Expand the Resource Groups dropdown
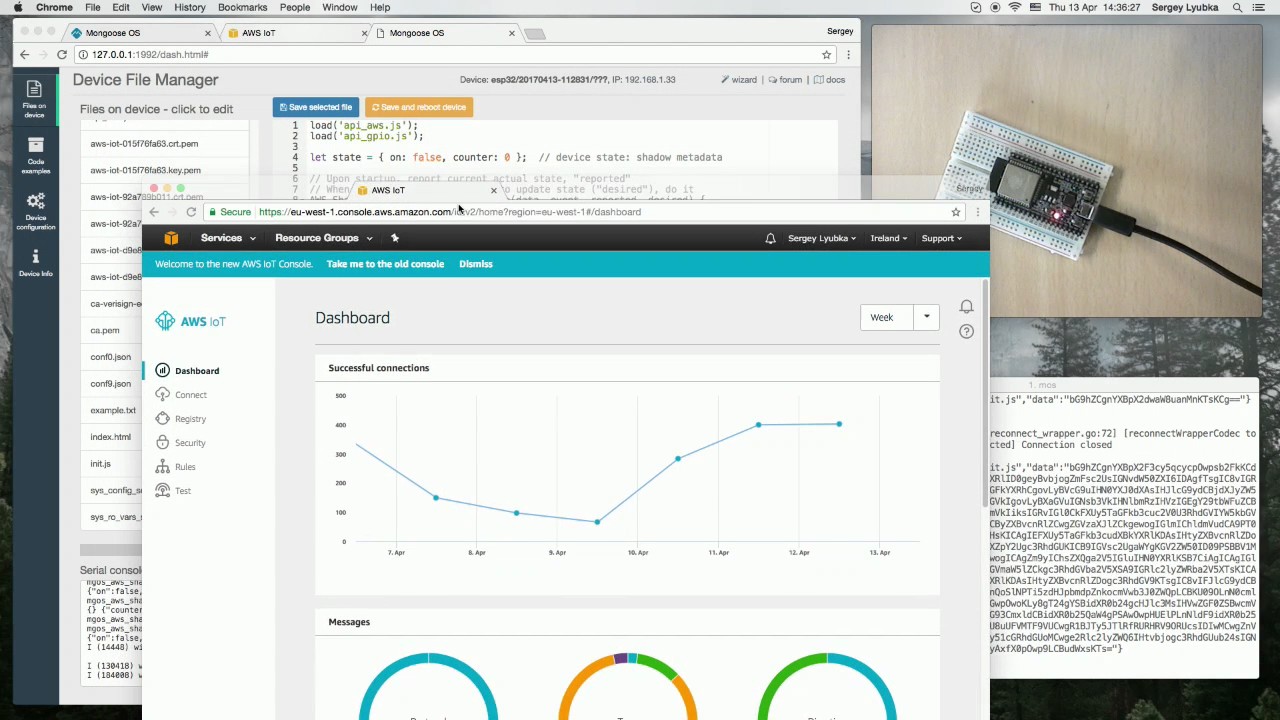Image resolution: width=1280 pixels, height=720 pixels. pyautogui.click(x=324, y=238)
